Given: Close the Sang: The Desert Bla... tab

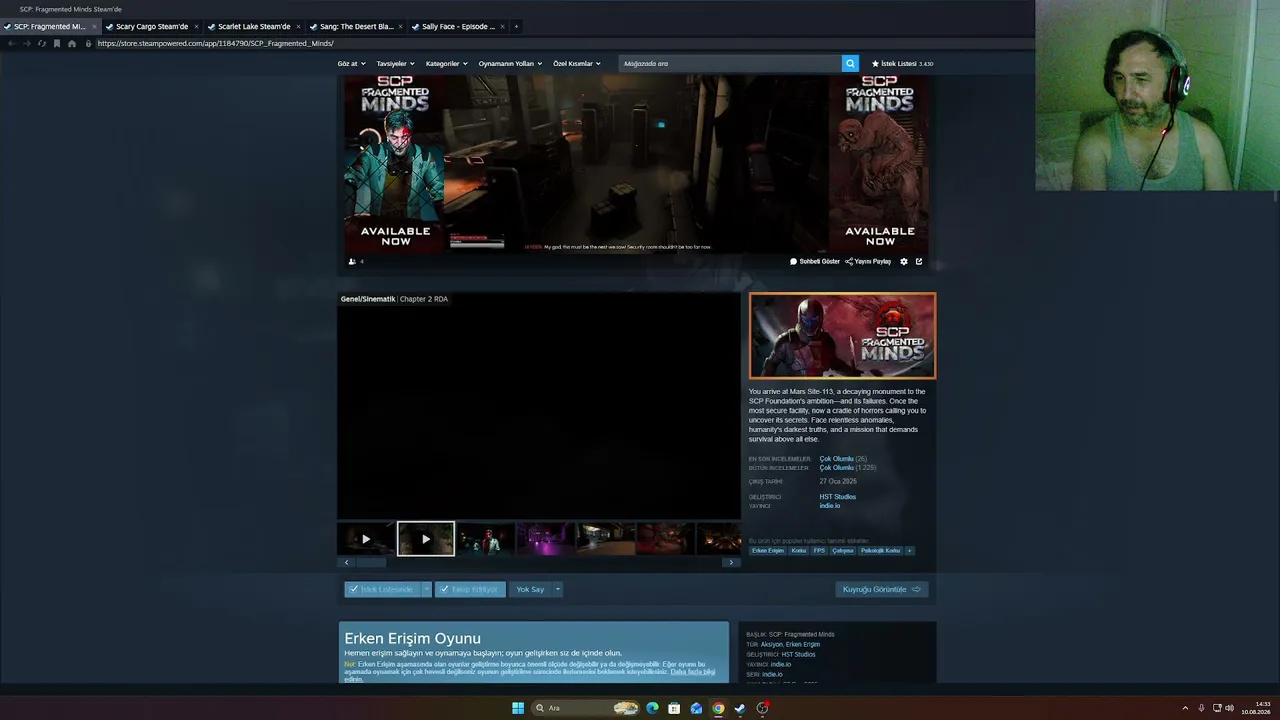Looking at the screenshot, I should pyautogui.click(x=400, y=27).
